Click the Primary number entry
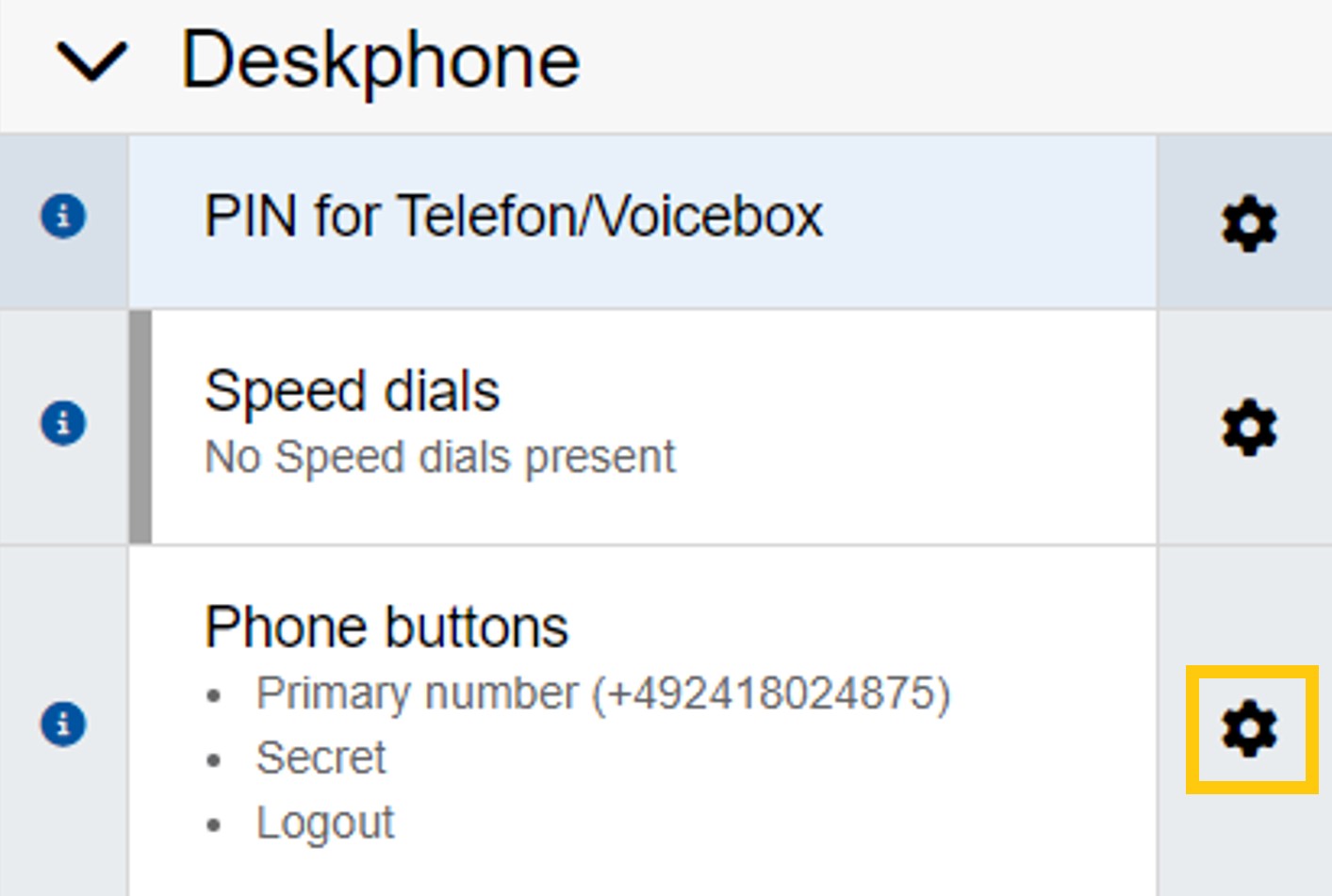The width and height of the screenshot is (1332, 896). (x=603, y=694)
